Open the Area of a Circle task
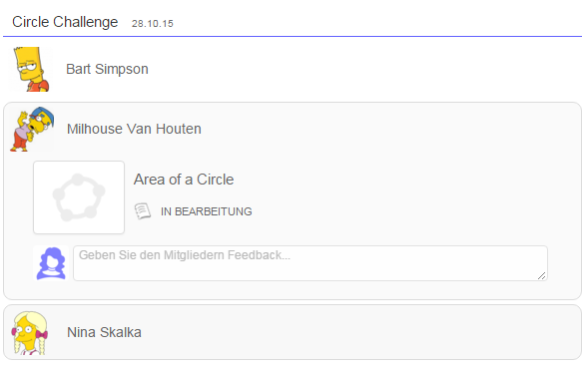Viewport: 587px width, 368px height. click(x=183, y=179)
